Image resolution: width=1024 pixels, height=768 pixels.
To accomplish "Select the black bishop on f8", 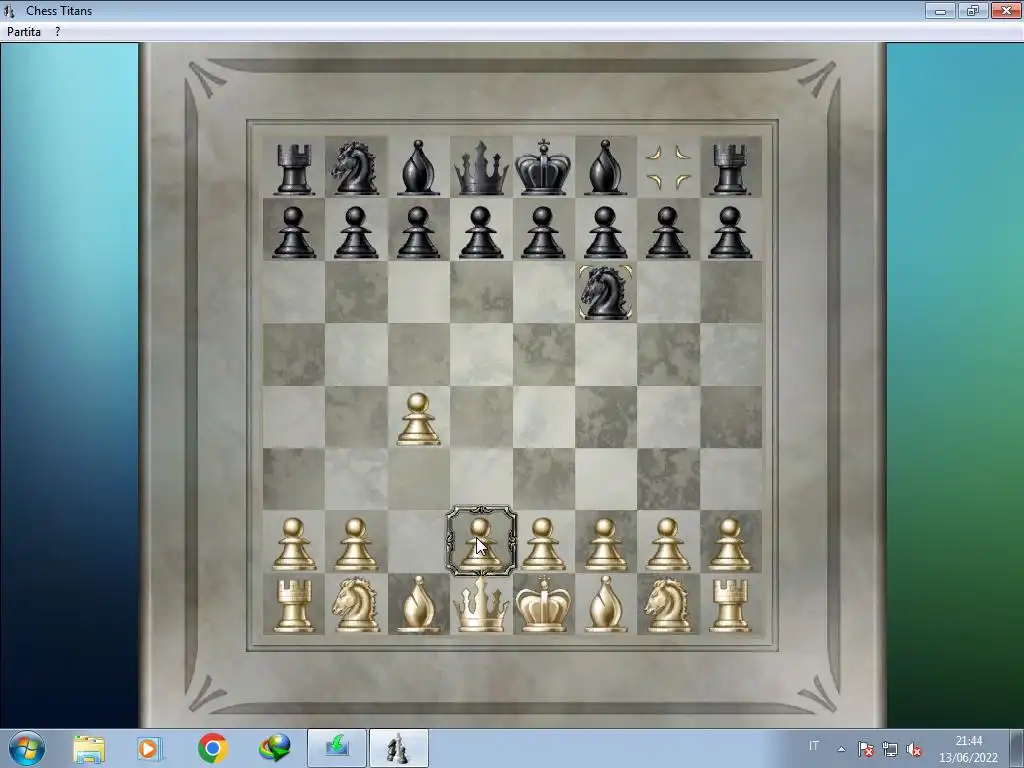I will click(x=605, y=168).
